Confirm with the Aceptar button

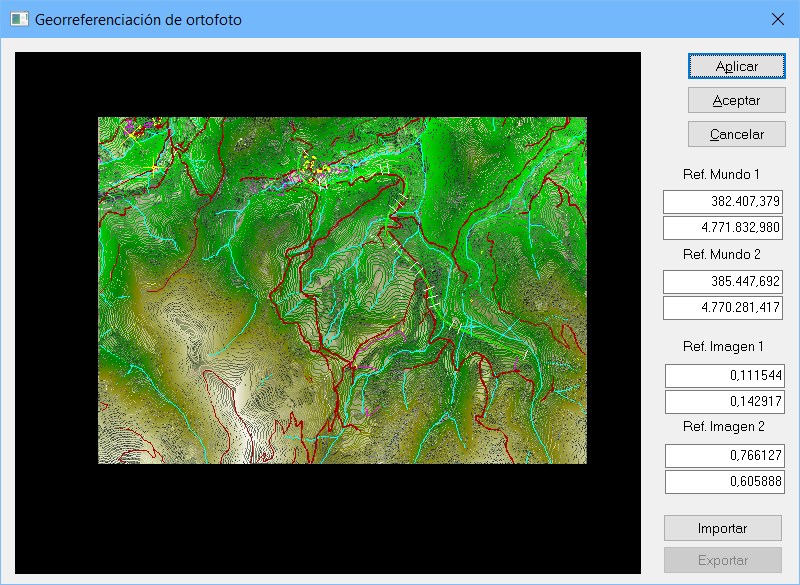[736, 100]
